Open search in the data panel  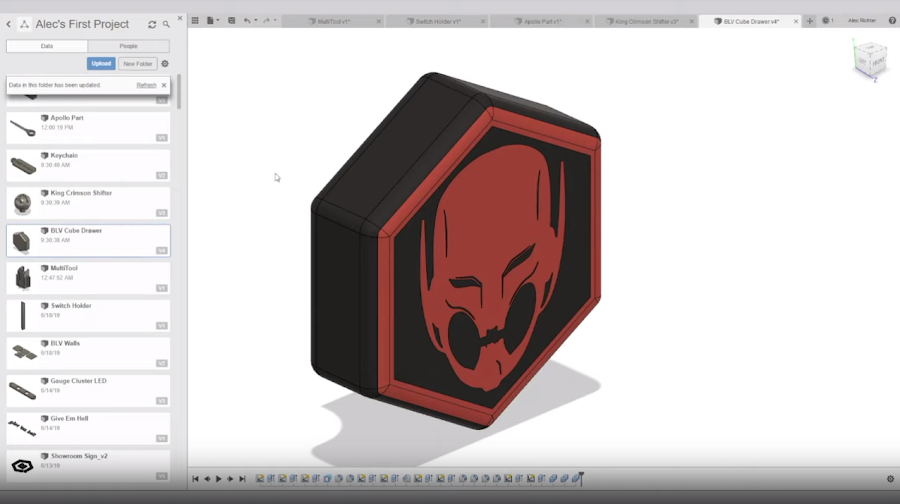(x=166, y=24)
